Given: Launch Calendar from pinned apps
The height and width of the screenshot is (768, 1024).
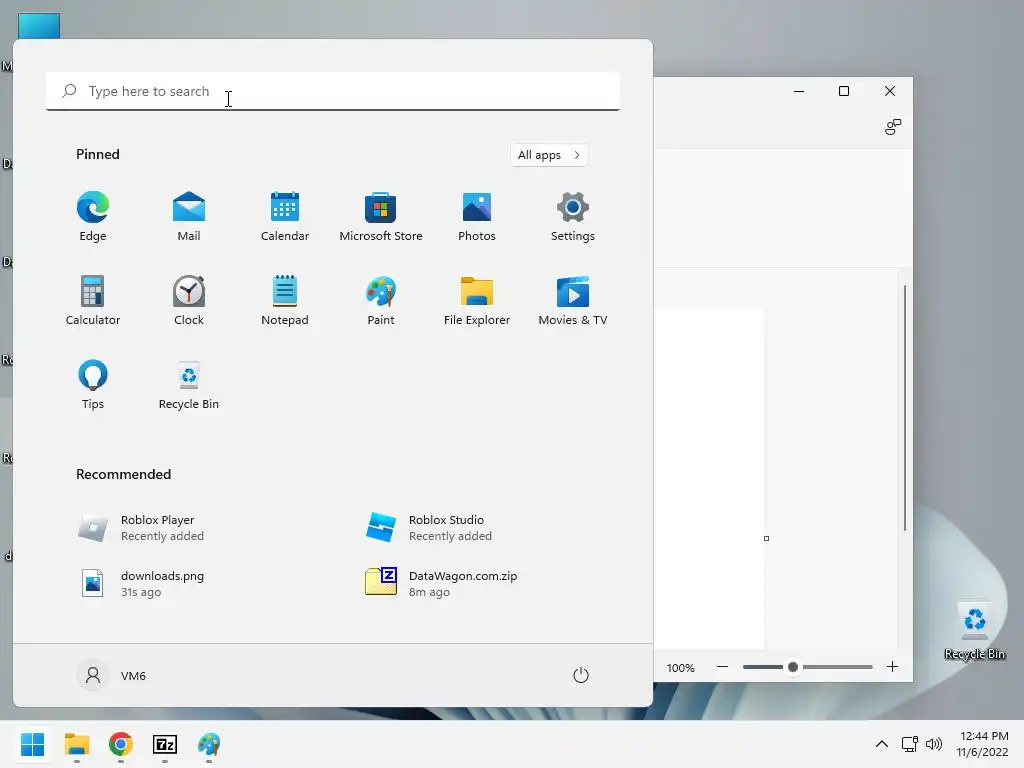Looking at the screenshot, I should click(285, 217).
